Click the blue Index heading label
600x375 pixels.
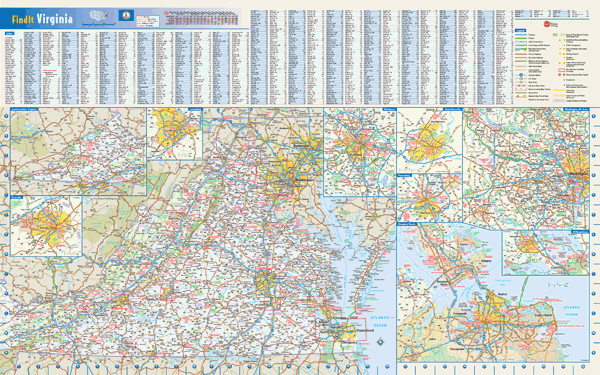coord(9,33)
